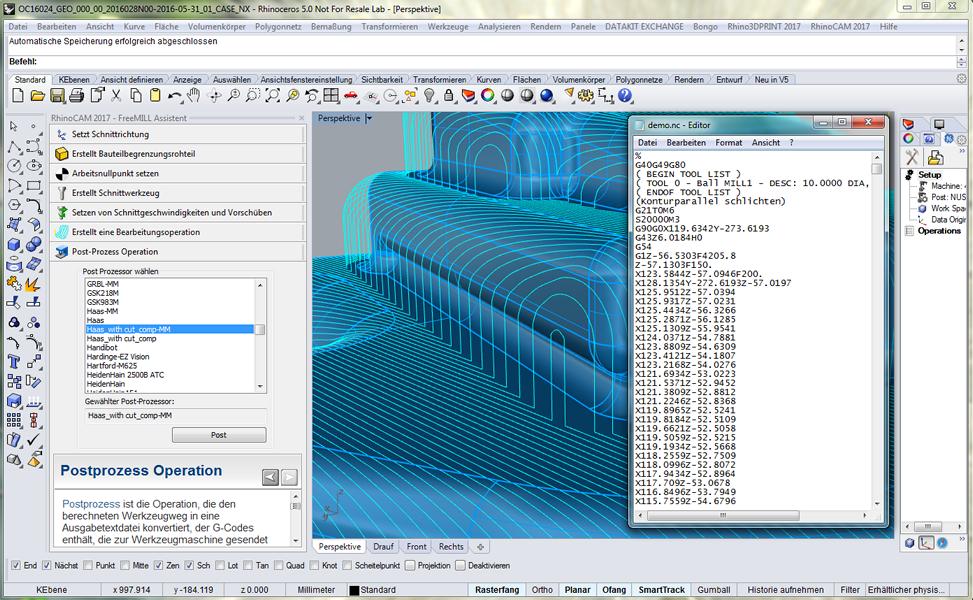Click the post processor list scrollbar thumb
This screenshot has width=973, height=600.
(x=261, y=329)
